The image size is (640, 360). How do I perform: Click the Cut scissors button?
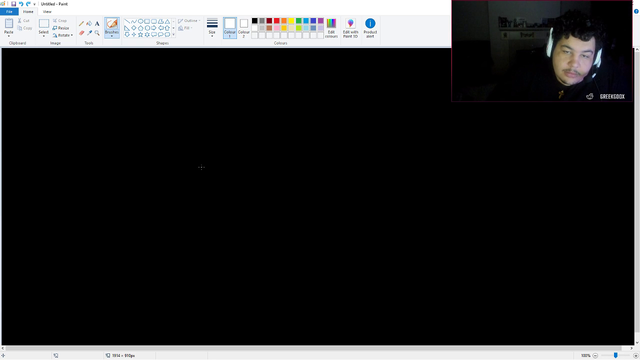[24, 20]
